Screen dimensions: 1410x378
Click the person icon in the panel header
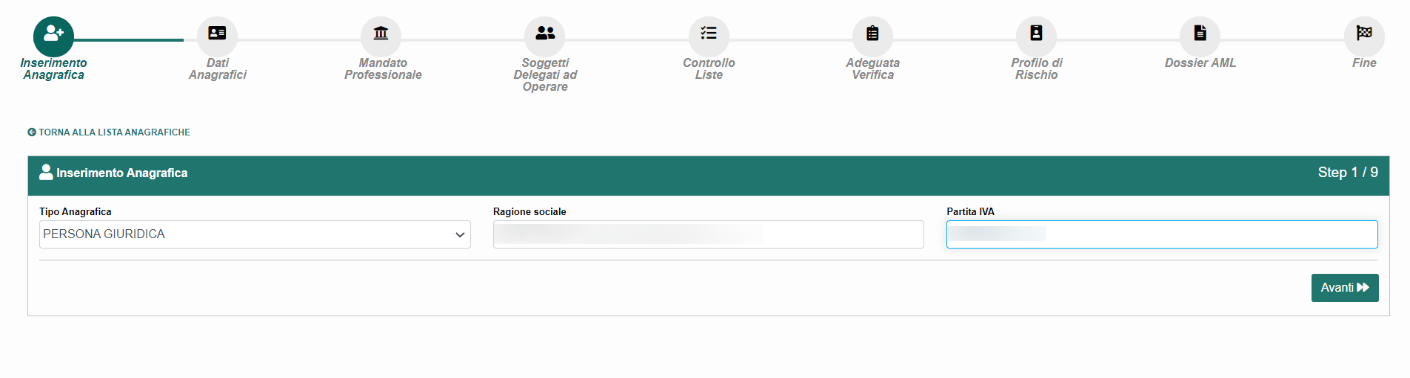(46, 172)
